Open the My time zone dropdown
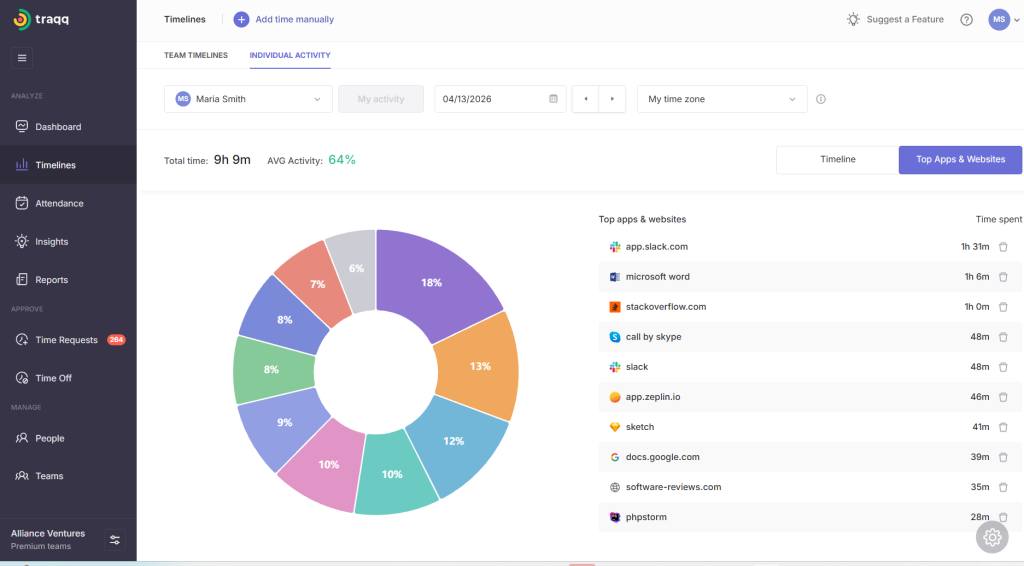1024x566 pixels. 721,99
